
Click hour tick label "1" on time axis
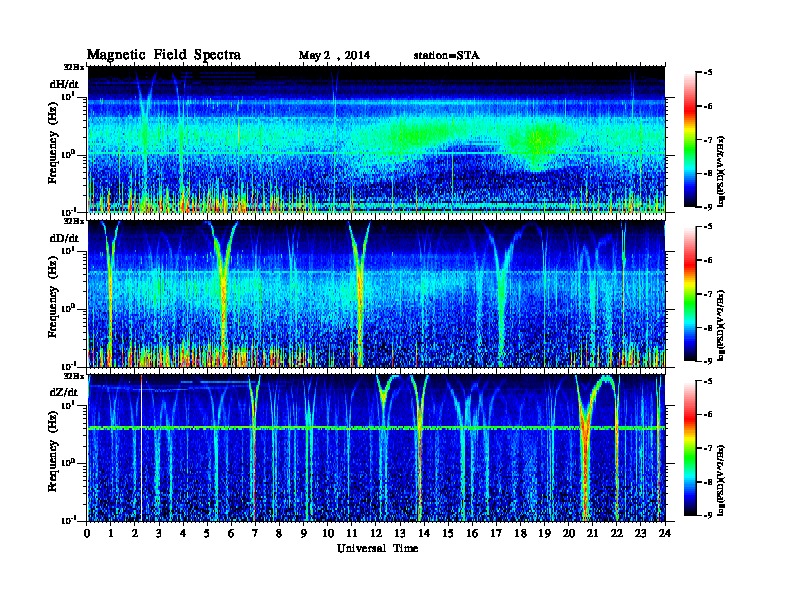tap(111, 534)
